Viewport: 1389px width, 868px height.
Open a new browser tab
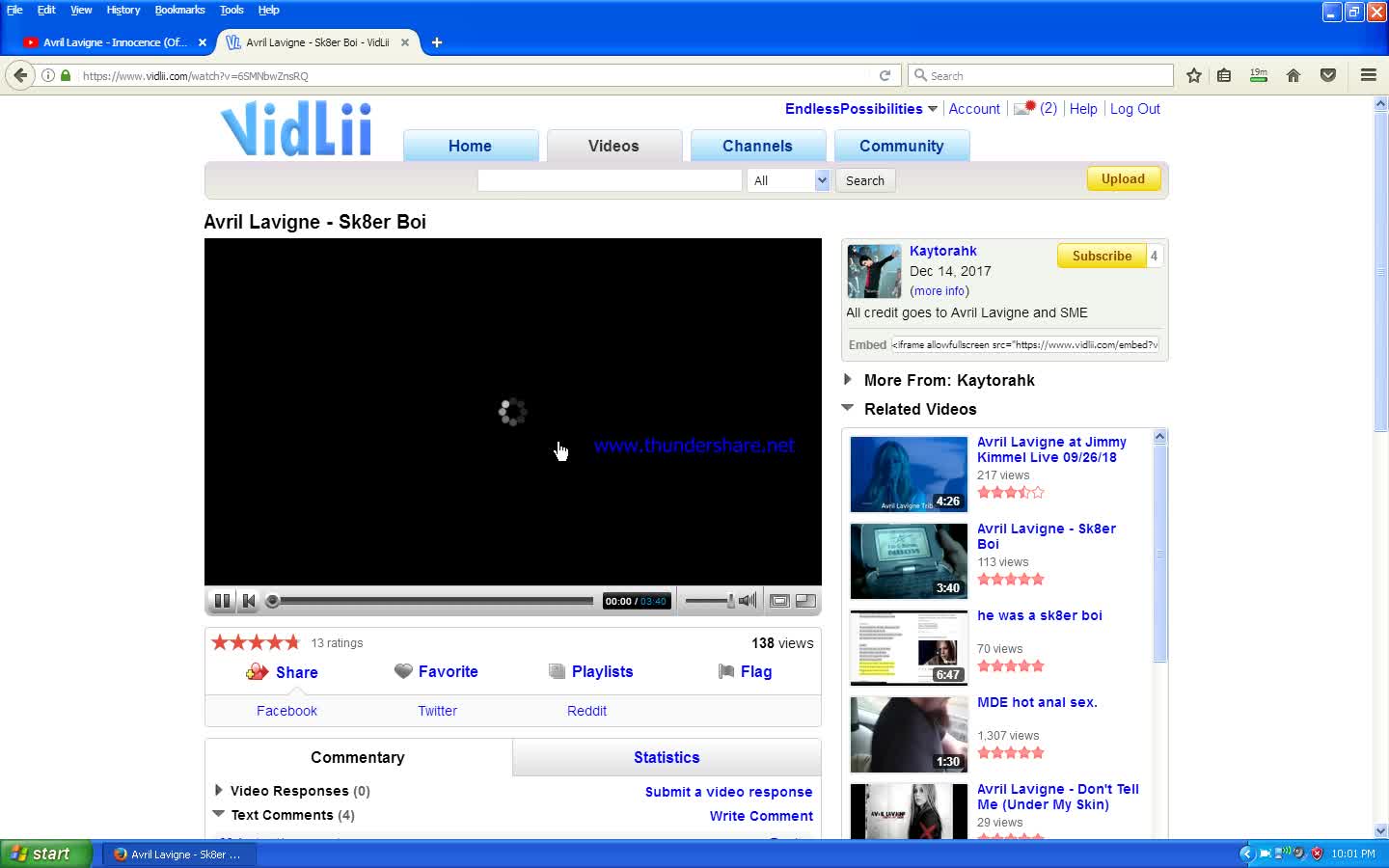click(x=437, y=42)
